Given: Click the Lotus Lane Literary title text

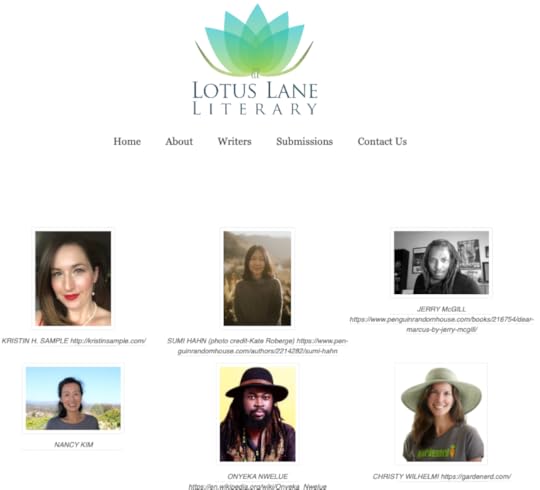Looking at the screenshot, I should [x=255, y=98].
